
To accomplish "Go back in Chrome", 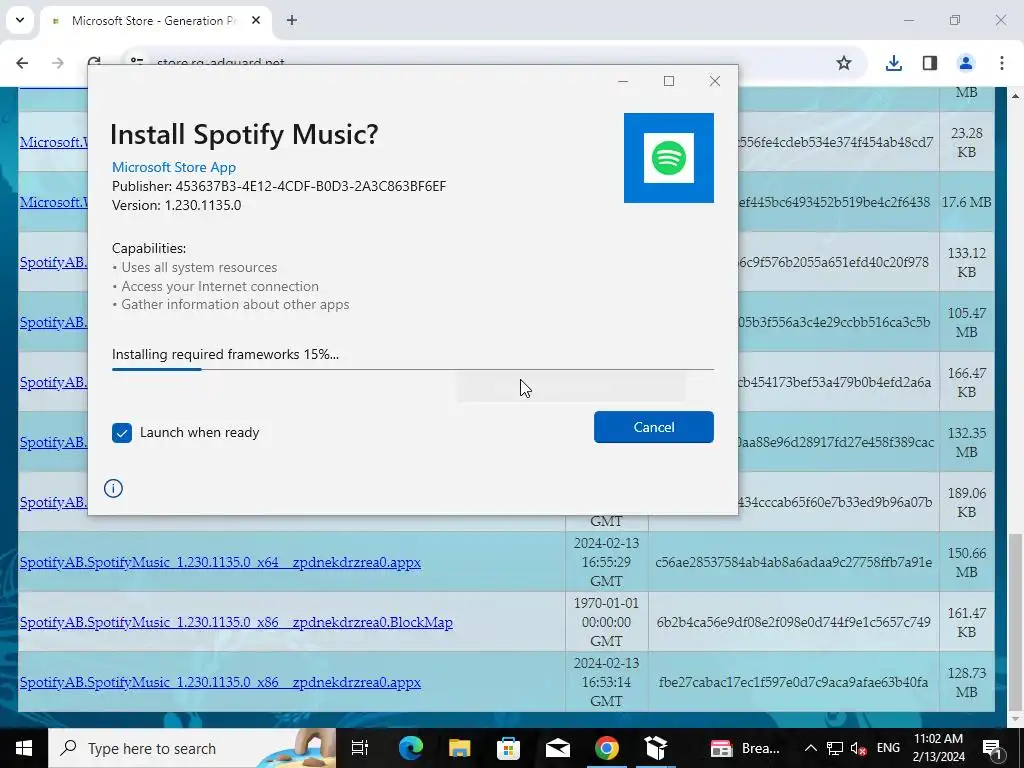I will tap(22, 63).
